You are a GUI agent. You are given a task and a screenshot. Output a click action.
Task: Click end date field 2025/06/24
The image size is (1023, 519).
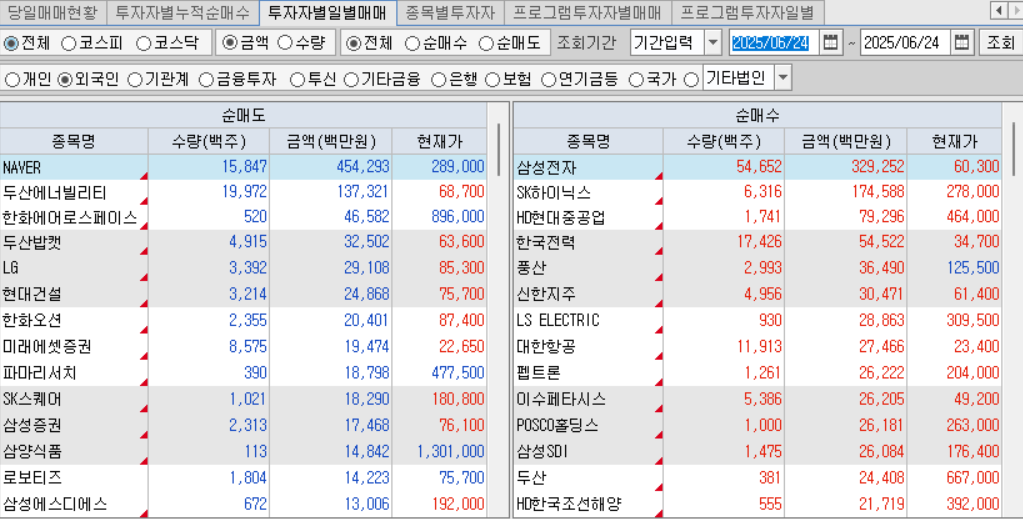pyautogui.click(x=906, y=43)
